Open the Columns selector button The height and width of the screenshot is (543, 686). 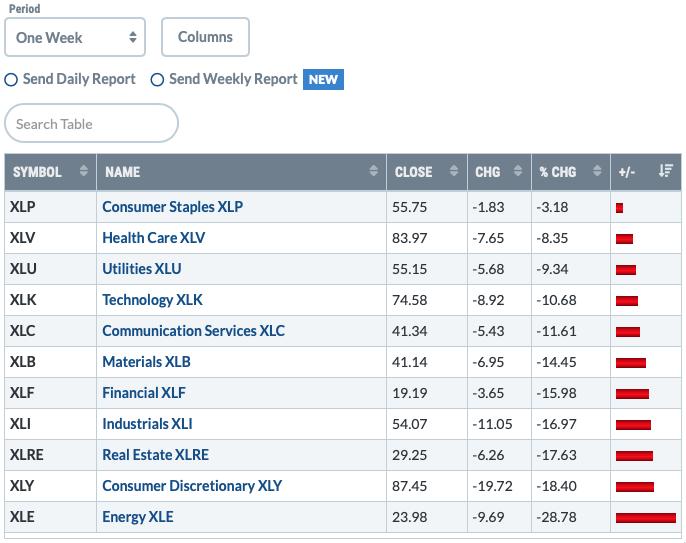[205, 37]
